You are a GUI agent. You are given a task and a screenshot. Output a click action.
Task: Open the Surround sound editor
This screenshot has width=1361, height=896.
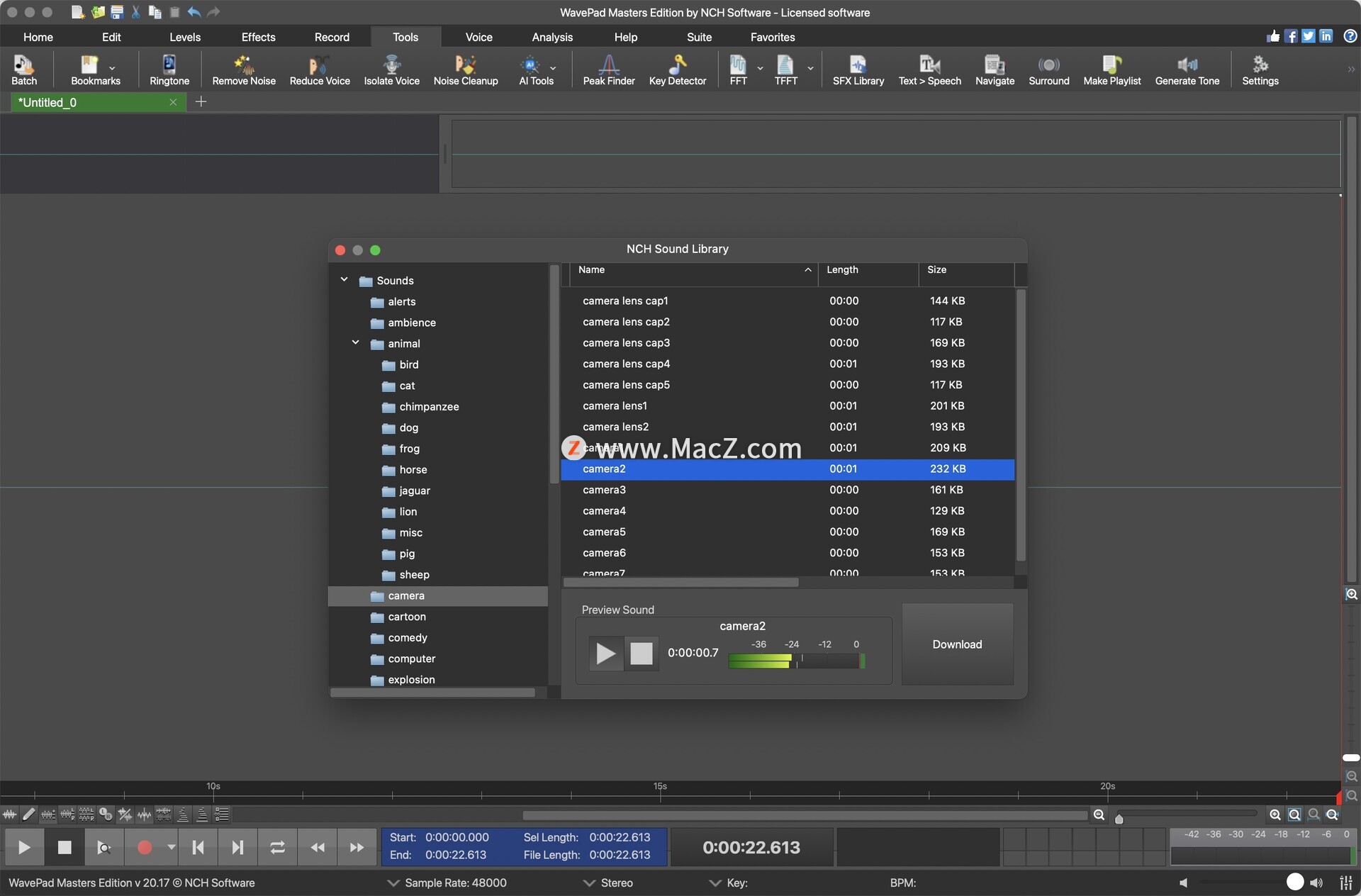click(1049, 70)
